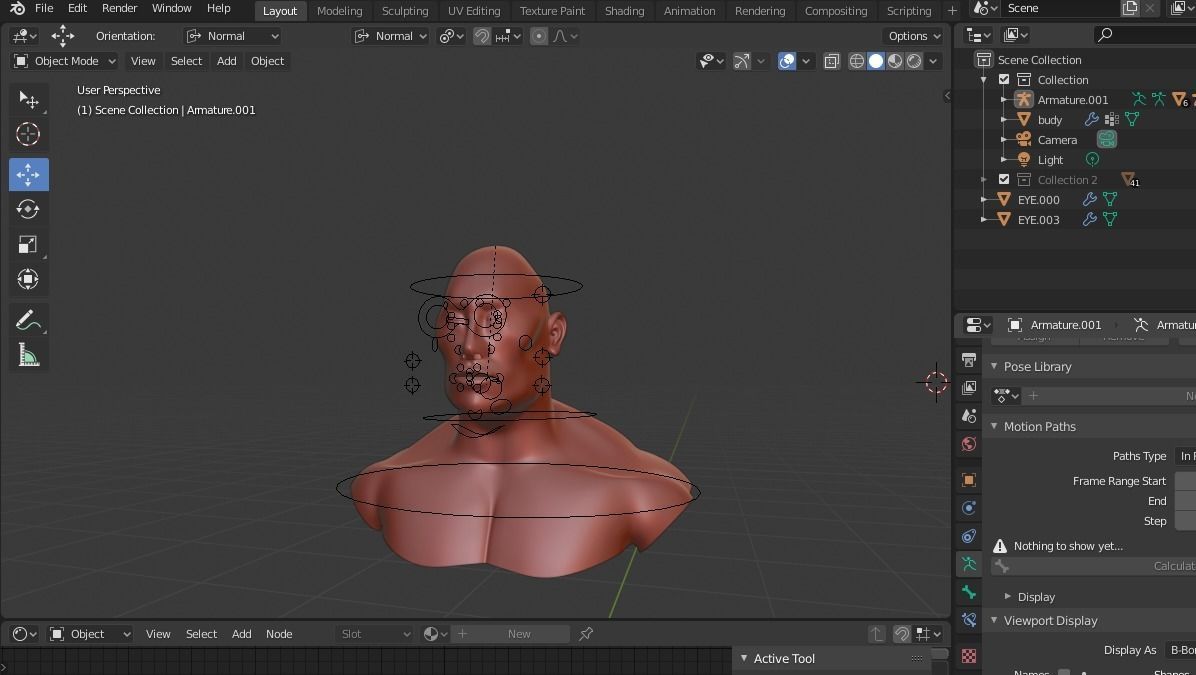Activate the Rotate tool
The height and width of the screenshot is (675, 1196).
click(28, 209)
